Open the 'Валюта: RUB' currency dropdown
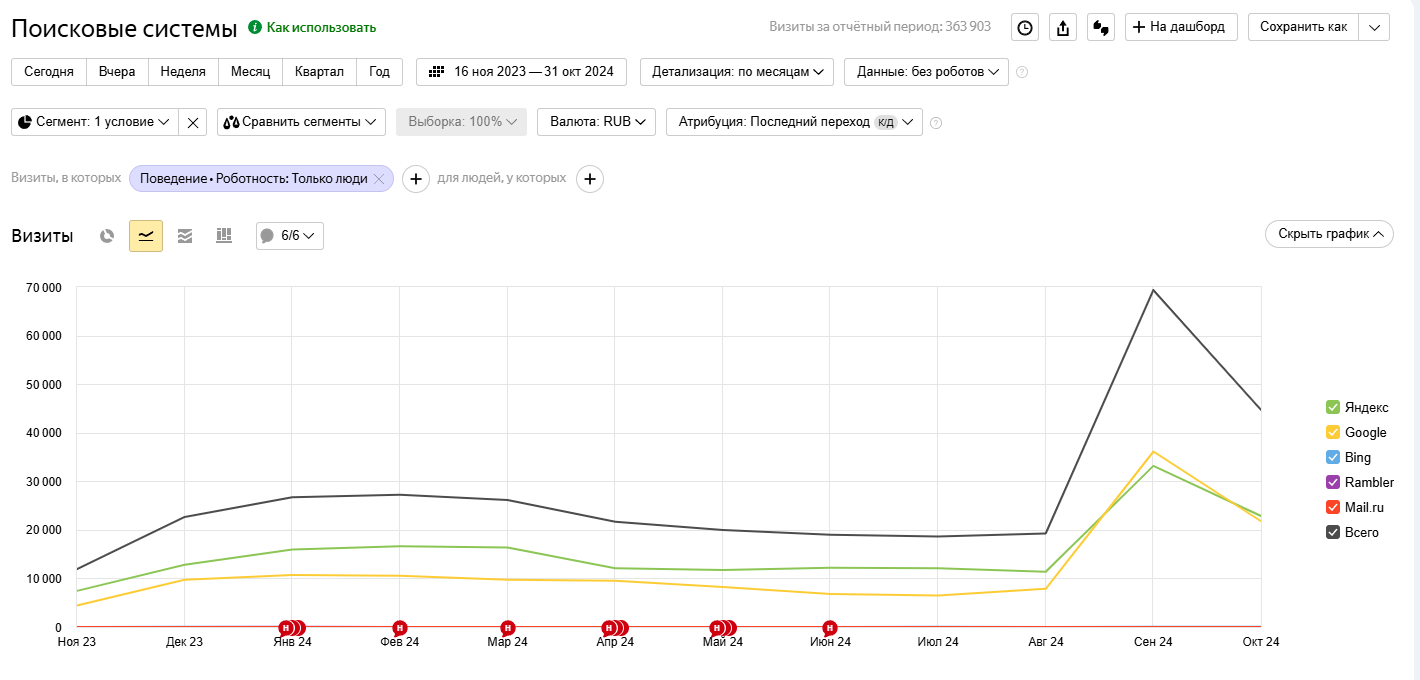1420x680 pixels. pyautogui.click(x=596, y=122)
